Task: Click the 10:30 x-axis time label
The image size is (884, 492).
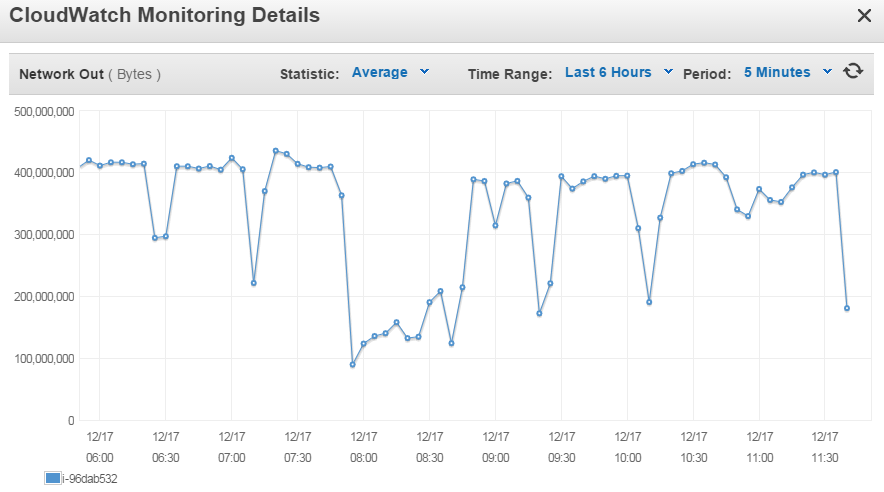Action: pos(693,458)
